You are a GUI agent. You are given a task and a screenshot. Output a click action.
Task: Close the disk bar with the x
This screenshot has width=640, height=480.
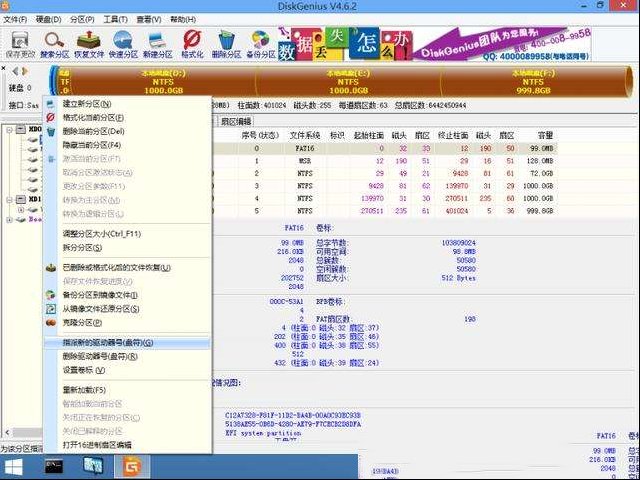4,69
